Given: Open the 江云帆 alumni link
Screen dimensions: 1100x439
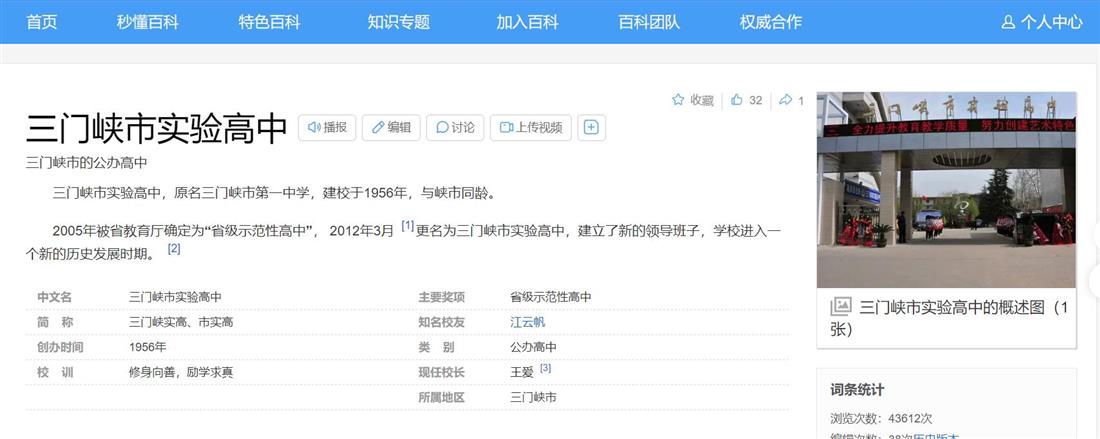Looking at the screenshot, I should click(x=528, y=323).
